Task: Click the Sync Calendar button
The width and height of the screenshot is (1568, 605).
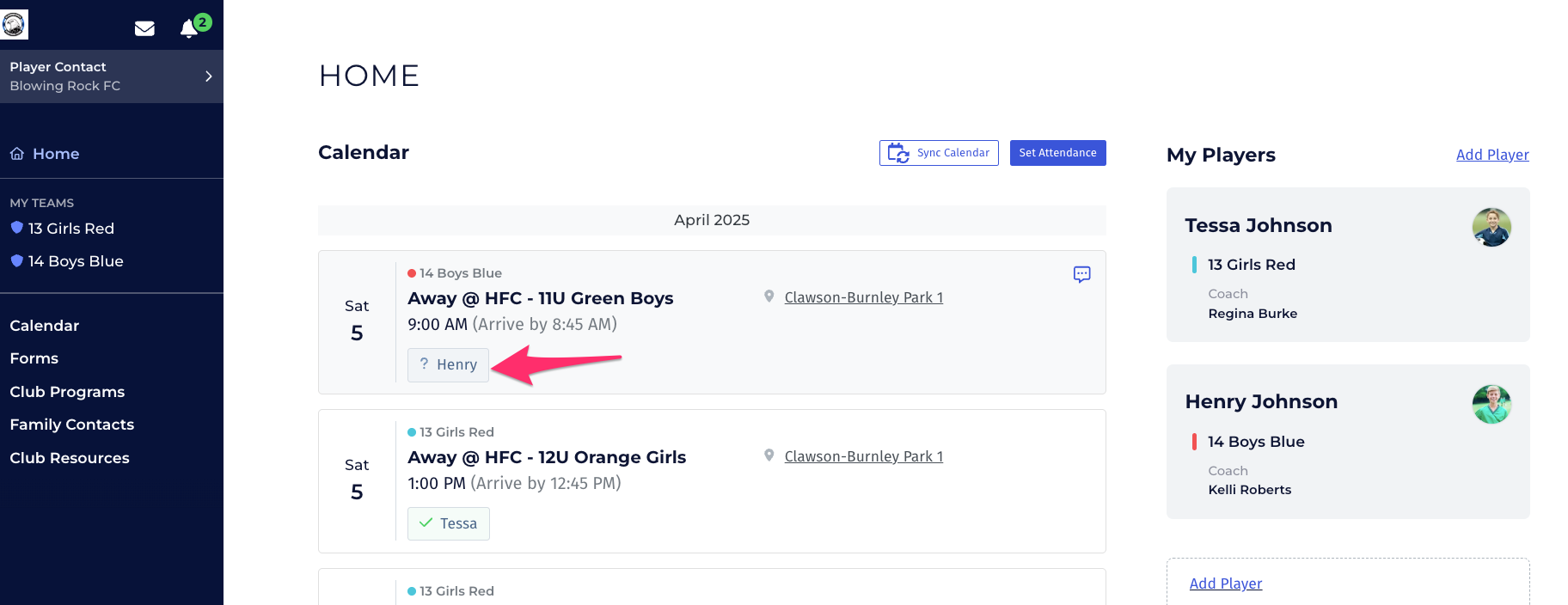Action: point(939,153)
